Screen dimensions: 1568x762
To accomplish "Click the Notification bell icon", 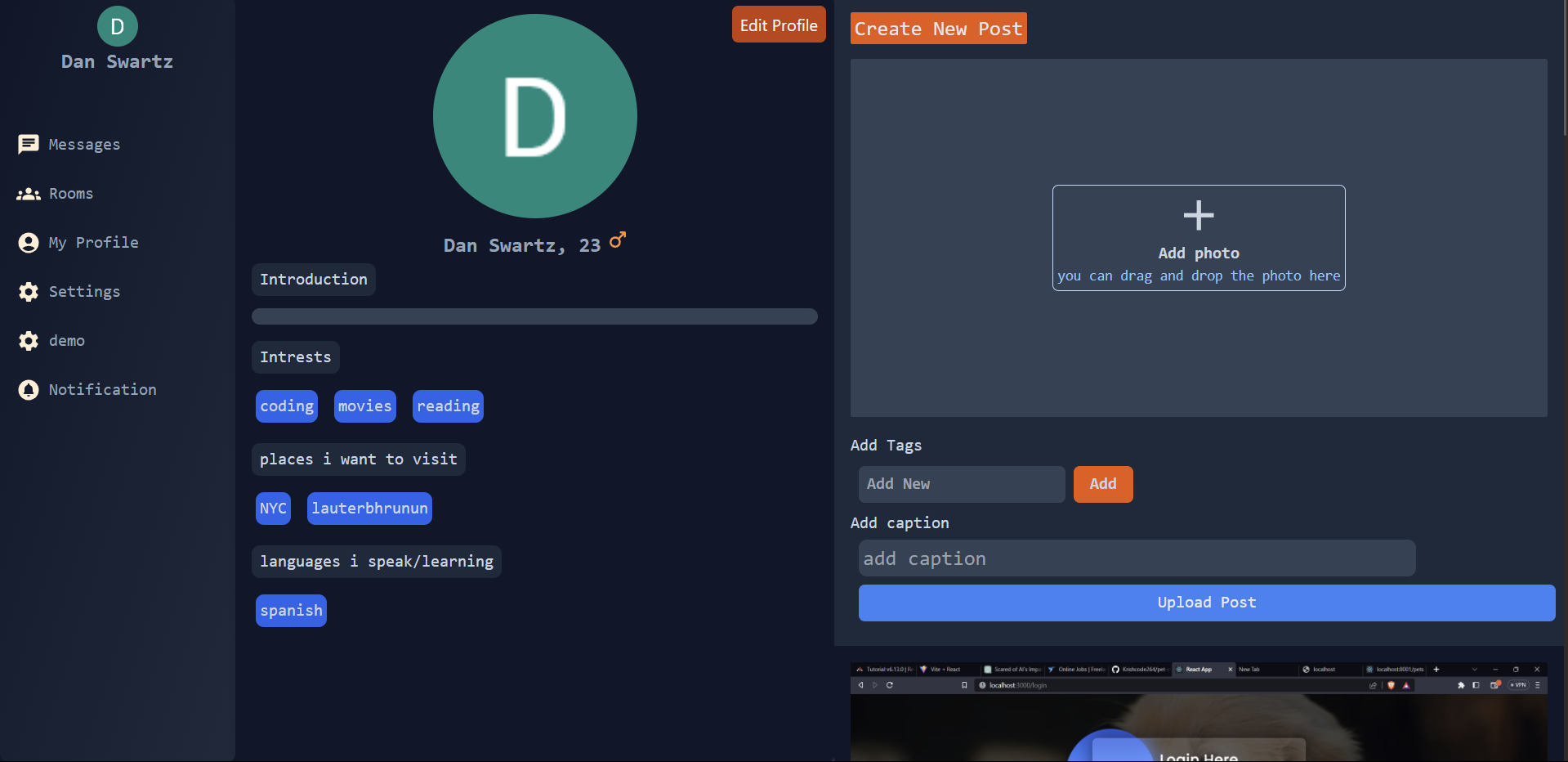I will (29, 390).
